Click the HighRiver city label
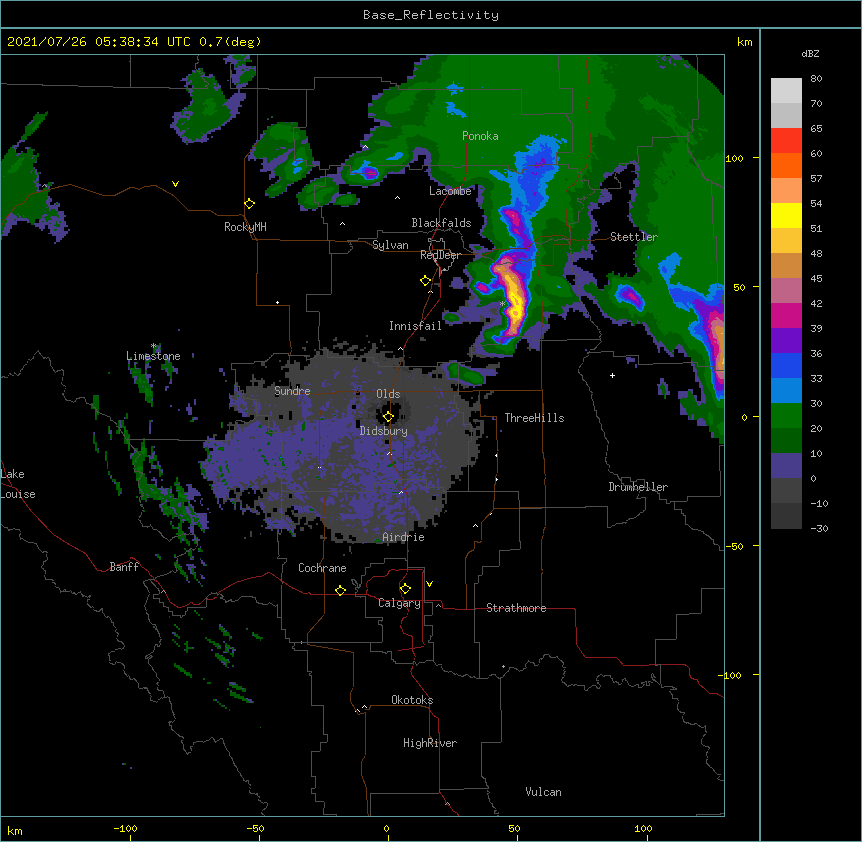 (430, 743)
